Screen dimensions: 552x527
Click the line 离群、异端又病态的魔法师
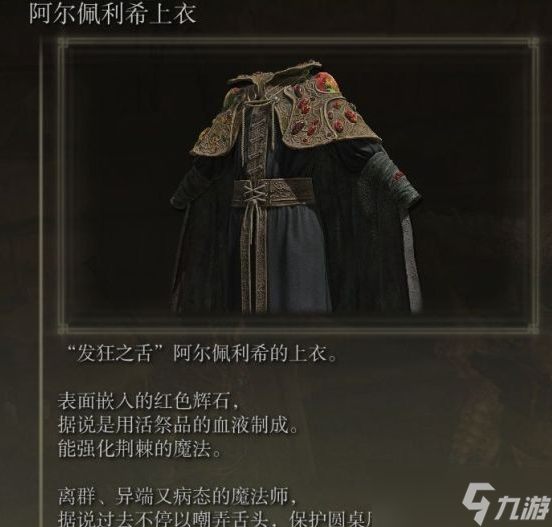pos(177,497)
